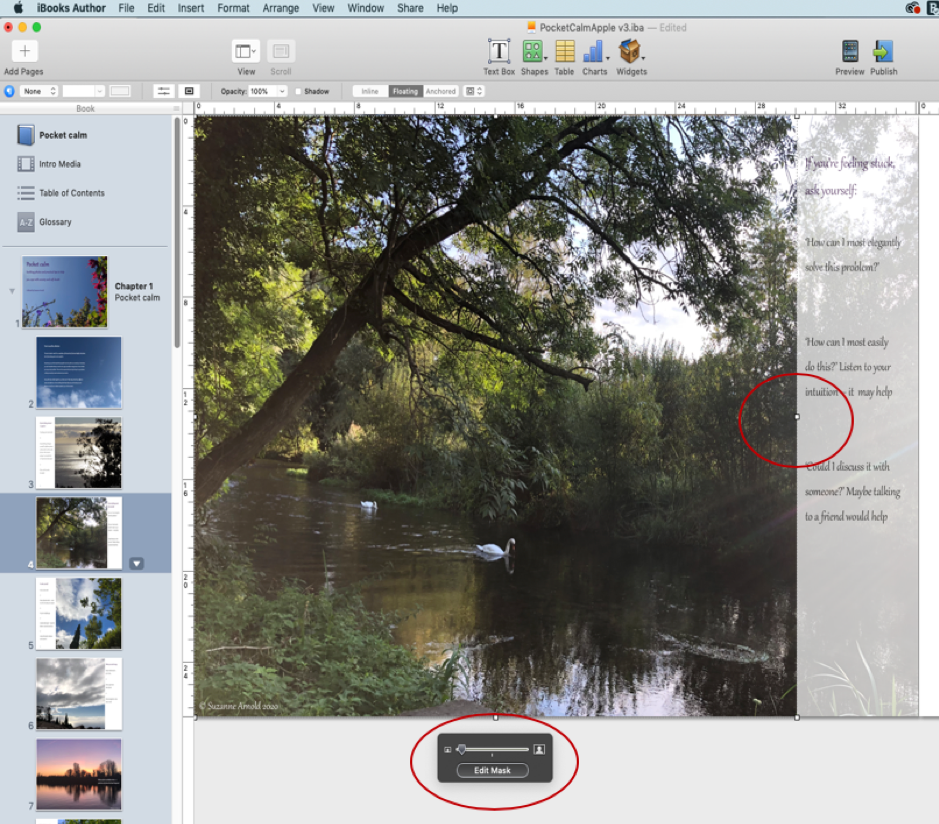Open the Opacity percentage dropdown arrow

(x=282, y=91)
